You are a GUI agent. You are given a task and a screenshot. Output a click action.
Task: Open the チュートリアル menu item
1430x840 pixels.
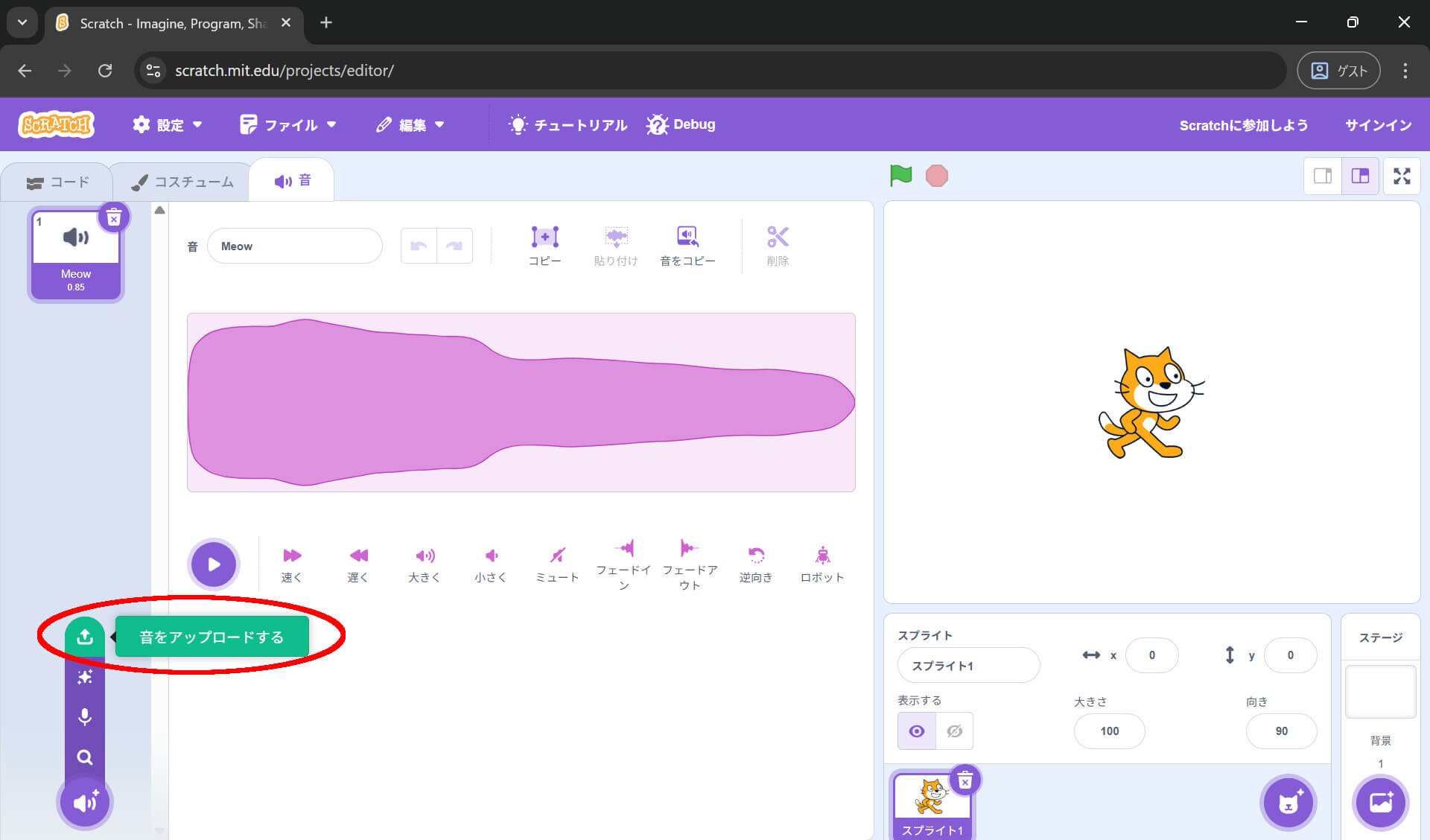[568, 124]
